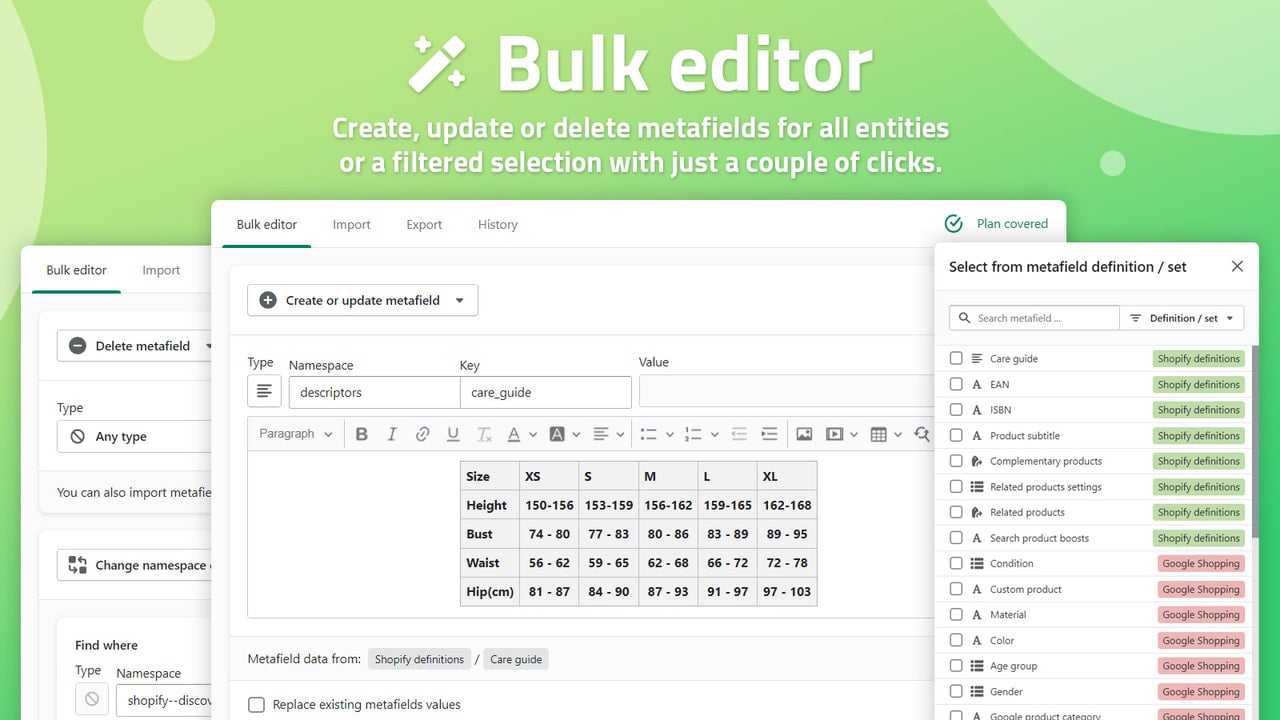Click the Shopify definitions badge on EAN row

pos(1199,384)
